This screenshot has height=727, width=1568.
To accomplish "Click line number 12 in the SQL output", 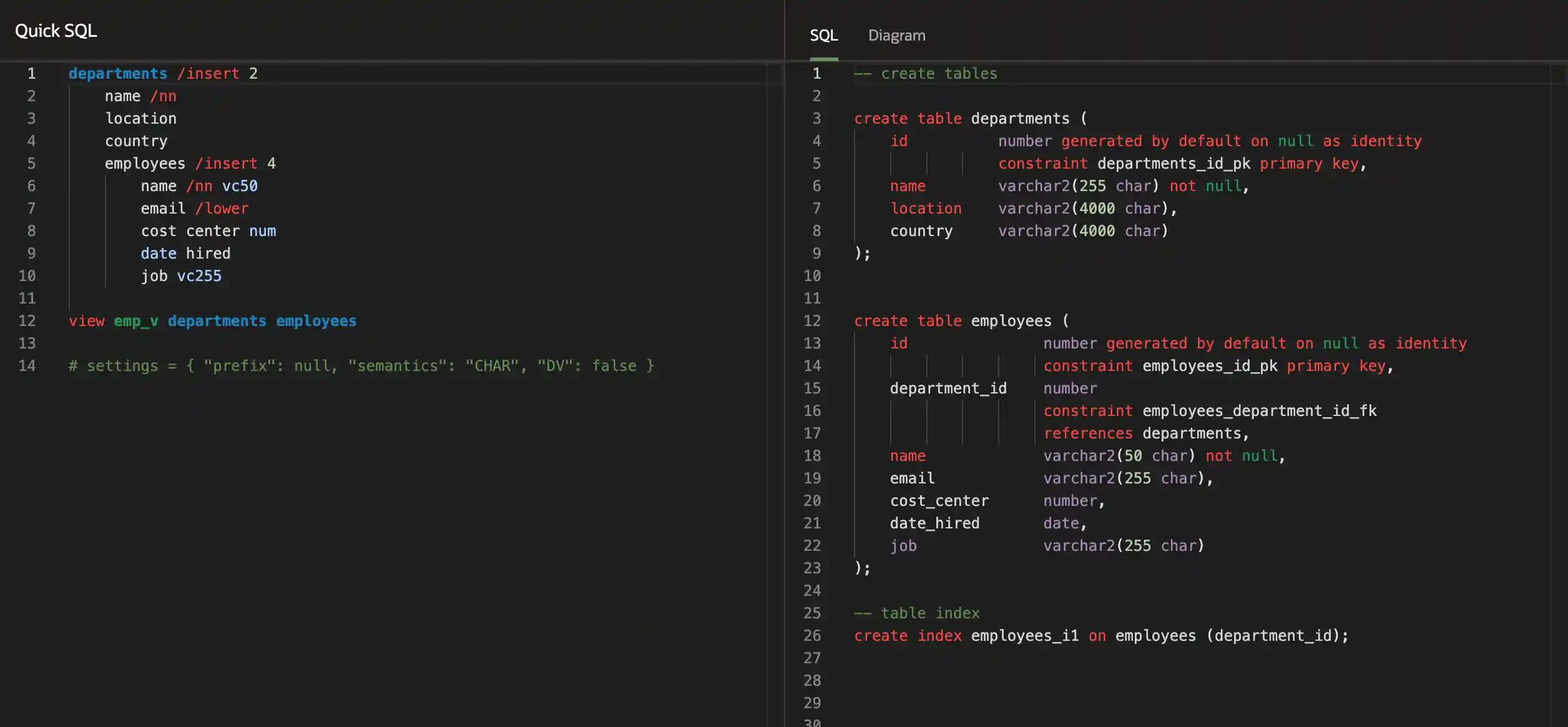I will (x=813, y=320).
